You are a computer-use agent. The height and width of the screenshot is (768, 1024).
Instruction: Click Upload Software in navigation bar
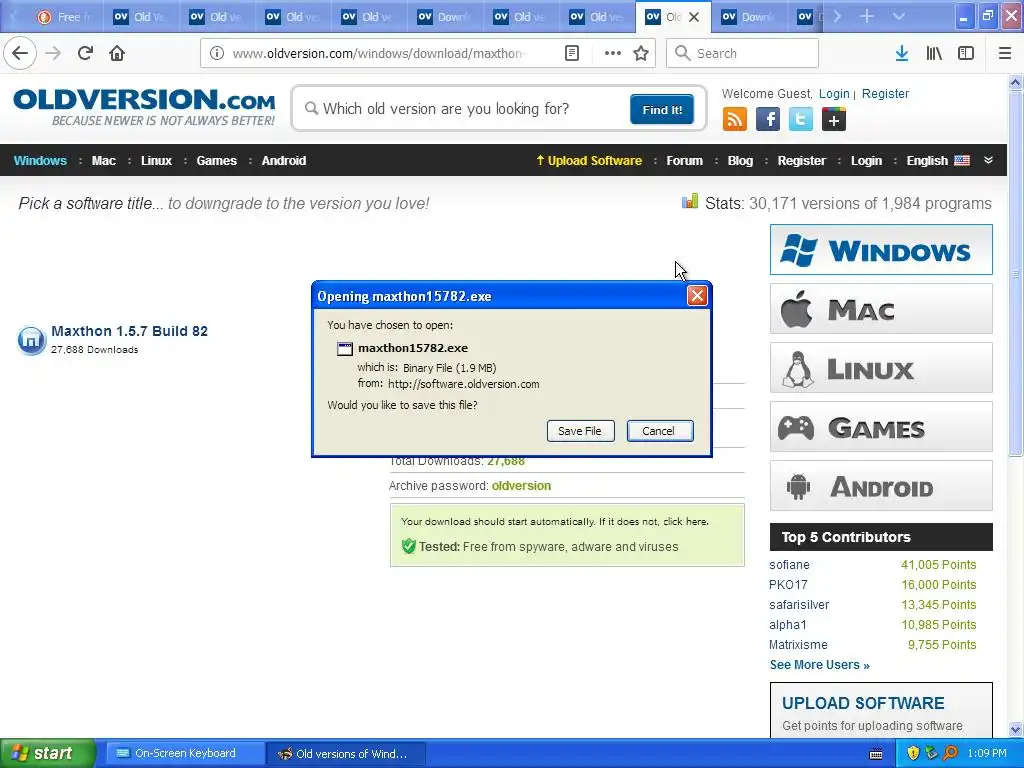[589, 161]
